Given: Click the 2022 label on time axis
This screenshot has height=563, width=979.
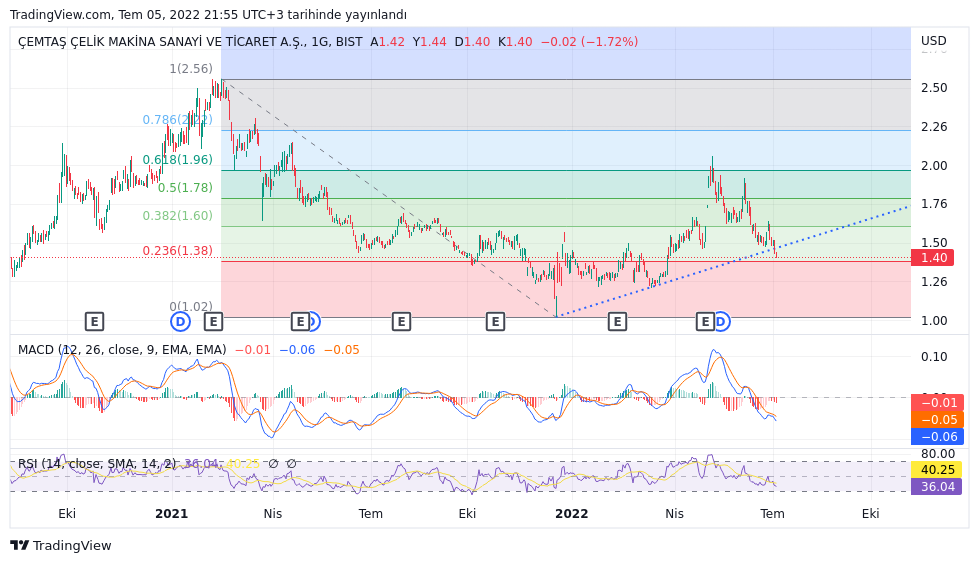Looking at the screenshot, I should pyautogui.click(x=572, y=514).
